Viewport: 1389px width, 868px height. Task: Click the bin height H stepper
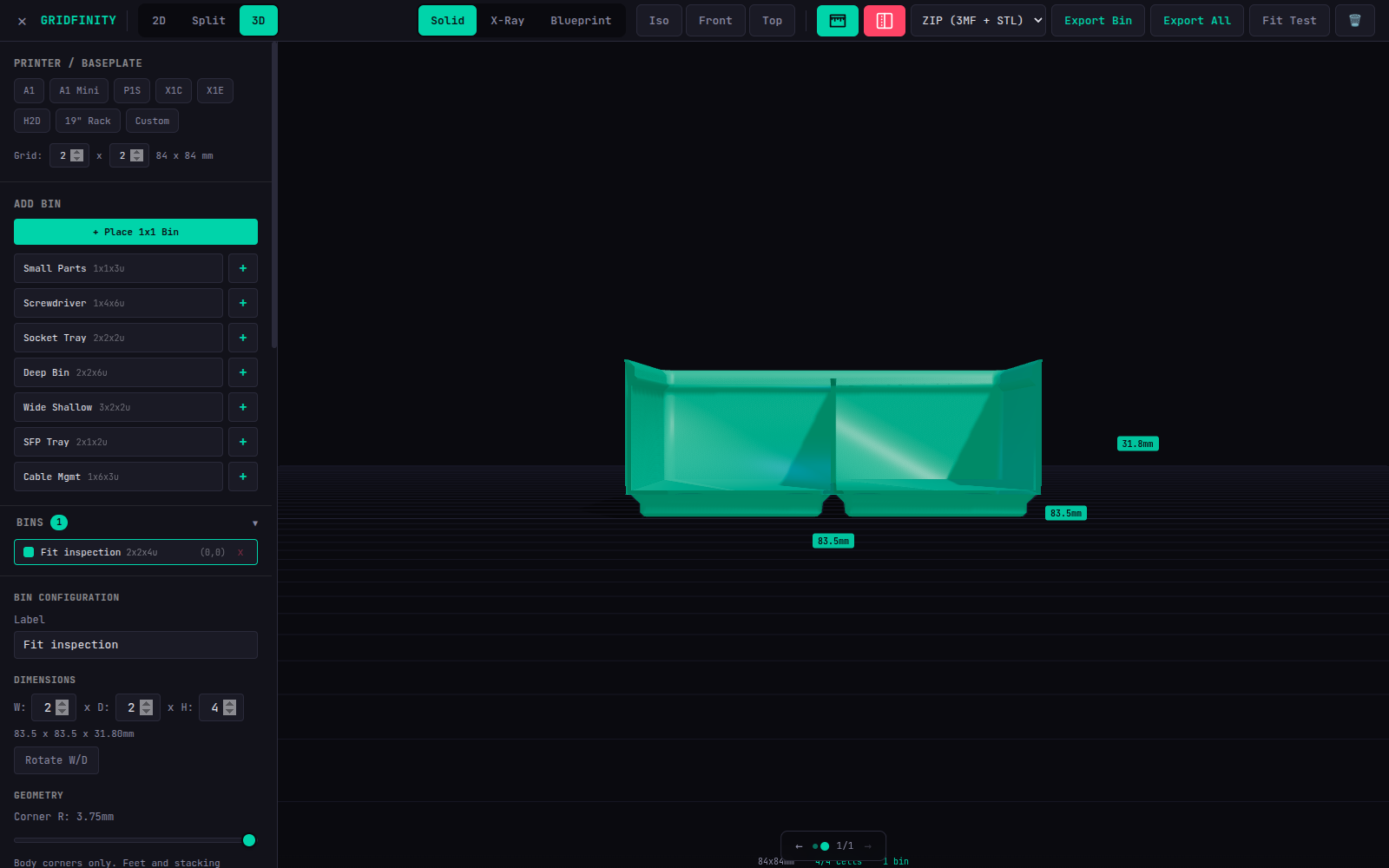229,707
